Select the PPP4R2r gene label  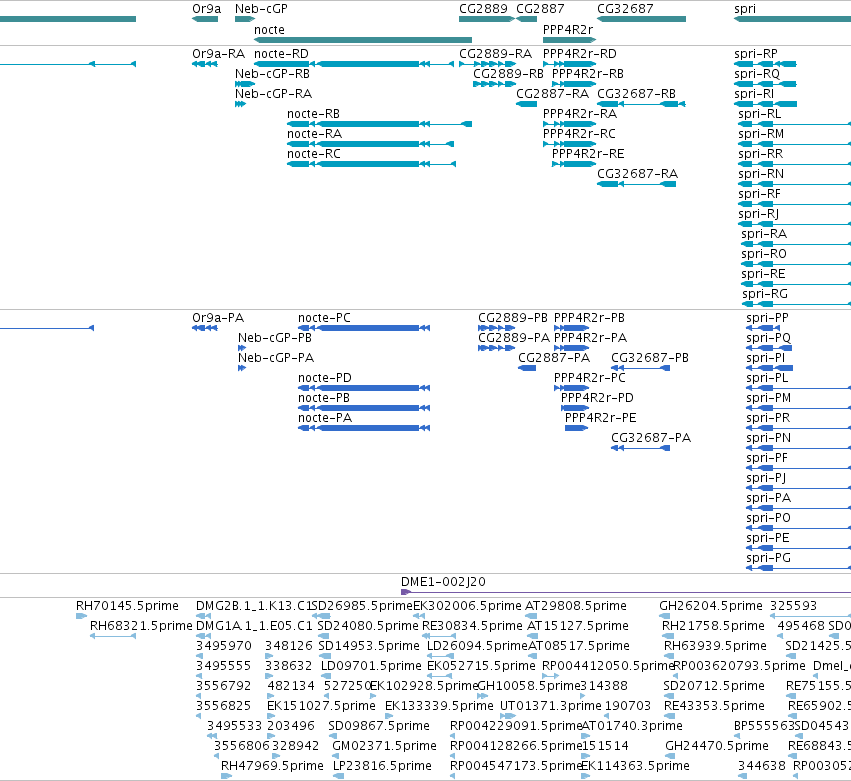click(568, 29)
